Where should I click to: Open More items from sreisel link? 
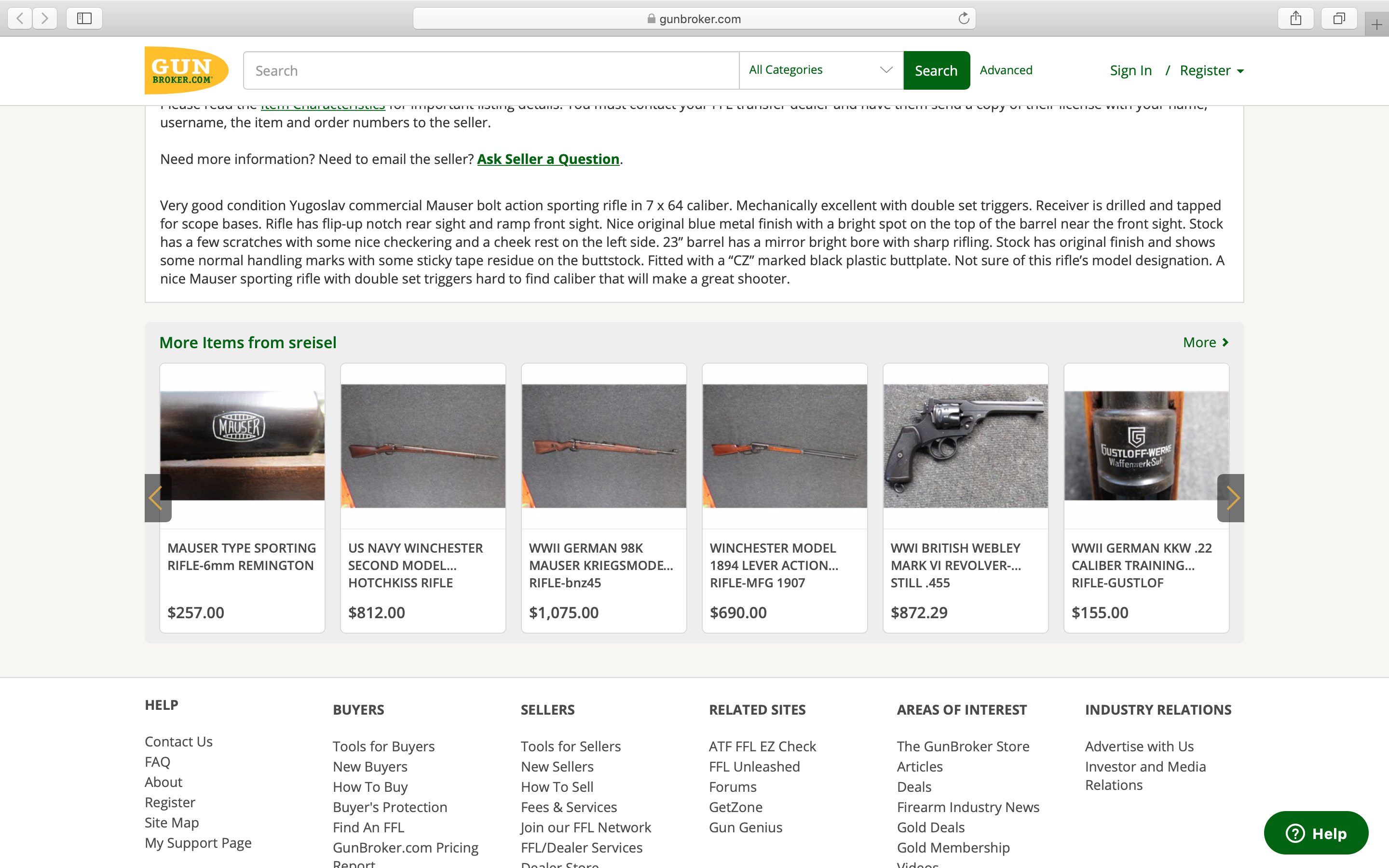coord(1205,342)
